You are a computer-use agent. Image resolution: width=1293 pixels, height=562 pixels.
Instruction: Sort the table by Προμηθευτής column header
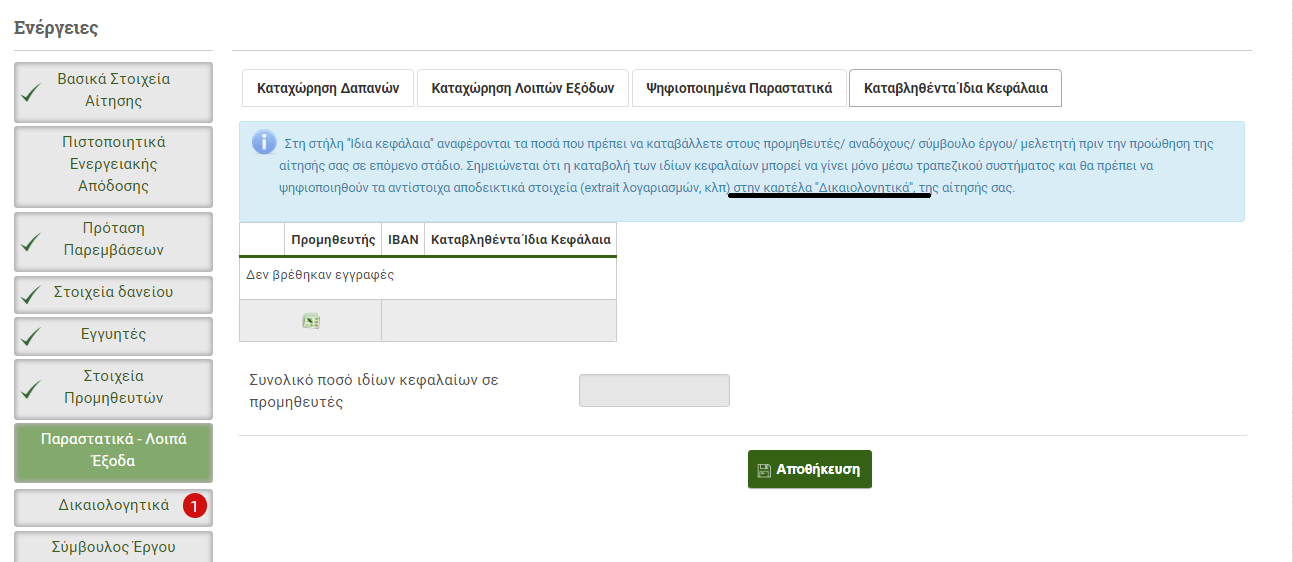[333, 240]
